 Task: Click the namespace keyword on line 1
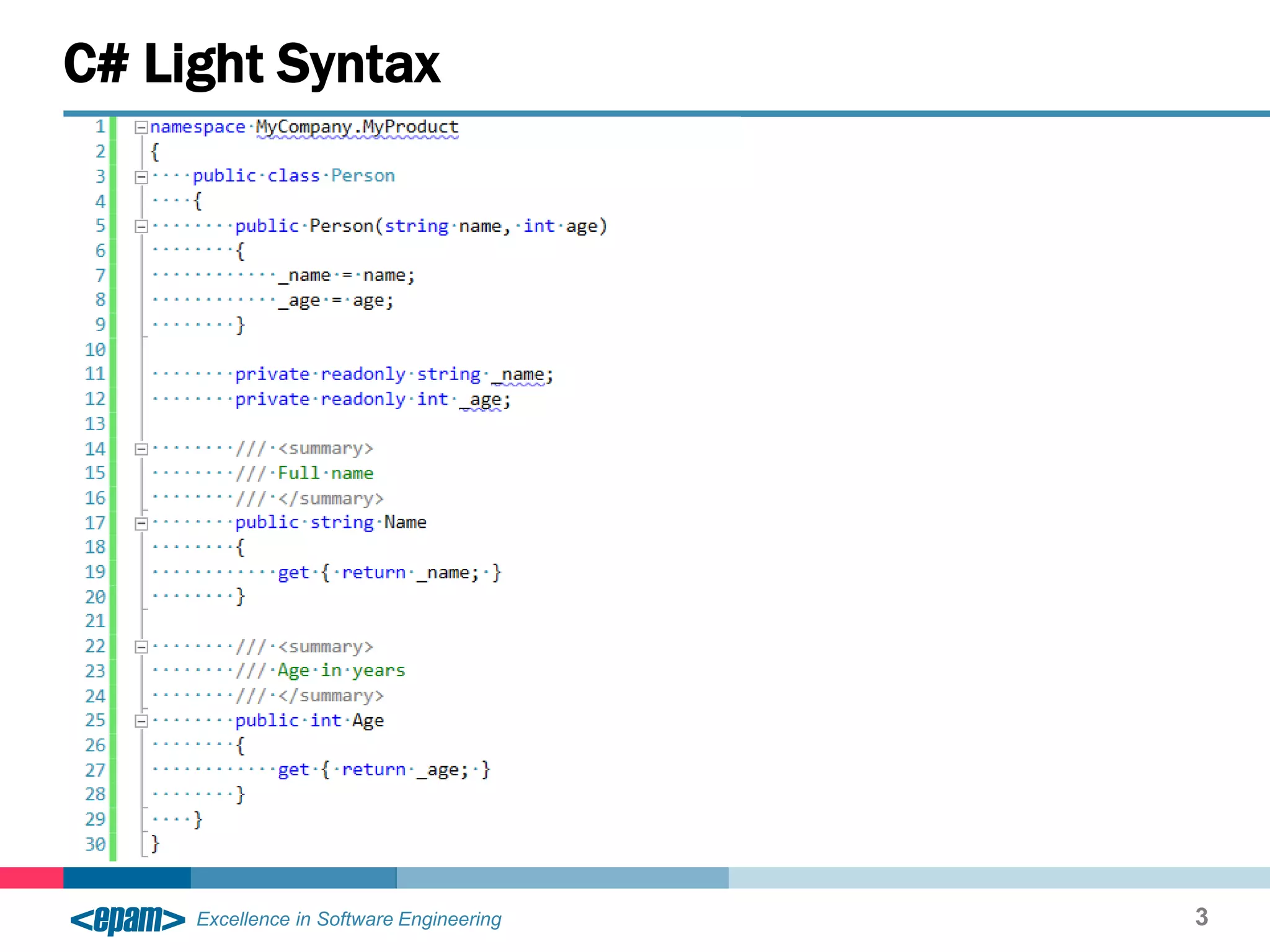click(x=198, y=127)
